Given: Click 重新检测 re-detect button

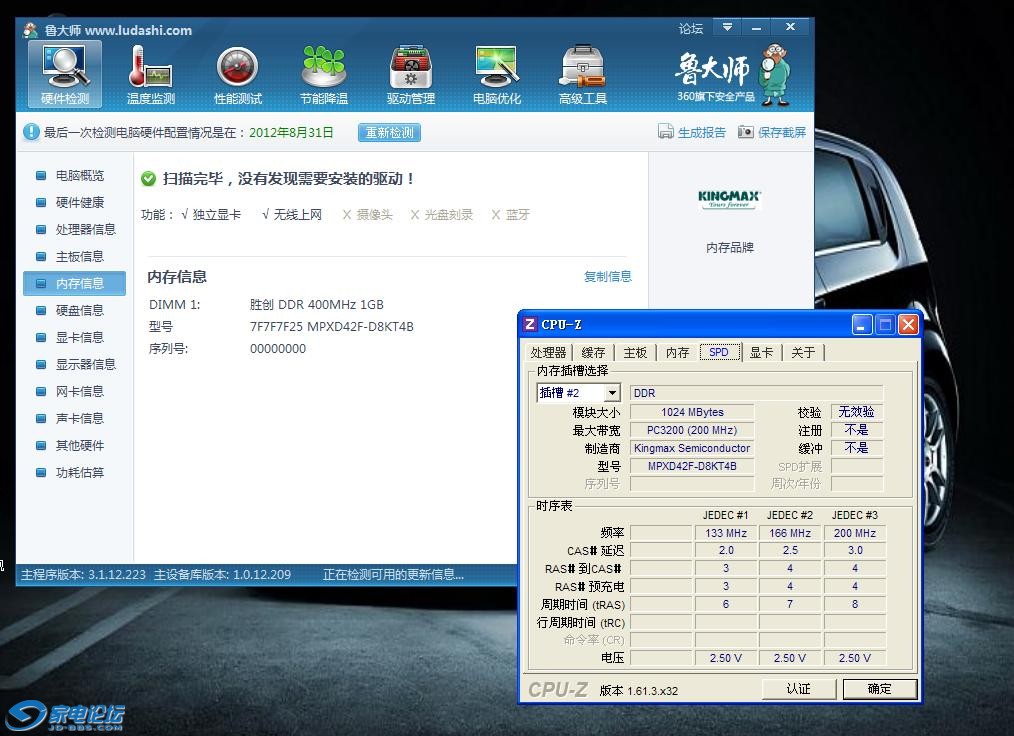Looking at the screenshot, I should click(389, 133).
